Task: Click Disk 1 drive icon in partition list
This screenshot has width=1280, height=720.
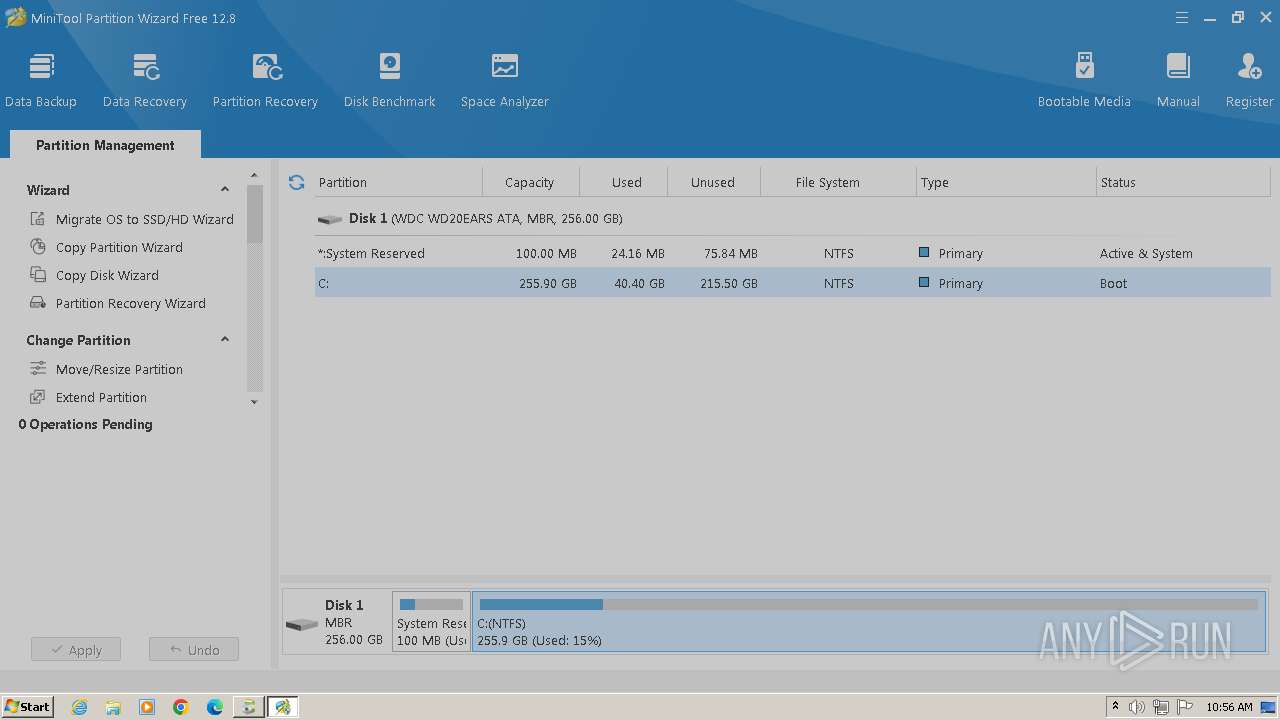Action: [330, 219]
